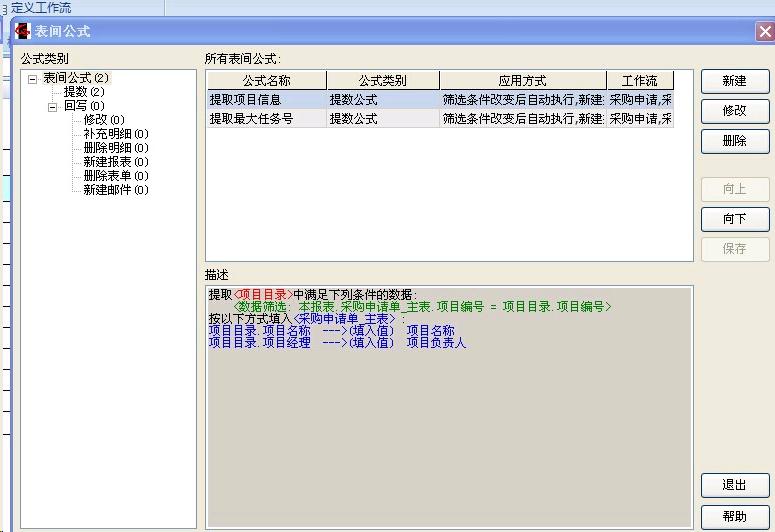Move formula down with 向下 button

pyautogui.click(x=734, y=219)
